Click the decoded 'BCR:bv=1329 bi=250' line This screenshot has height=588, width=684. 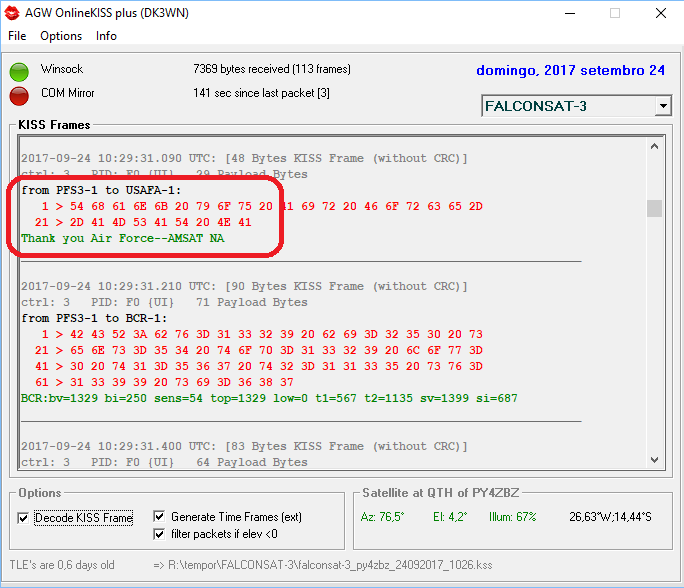click(269, 398)
